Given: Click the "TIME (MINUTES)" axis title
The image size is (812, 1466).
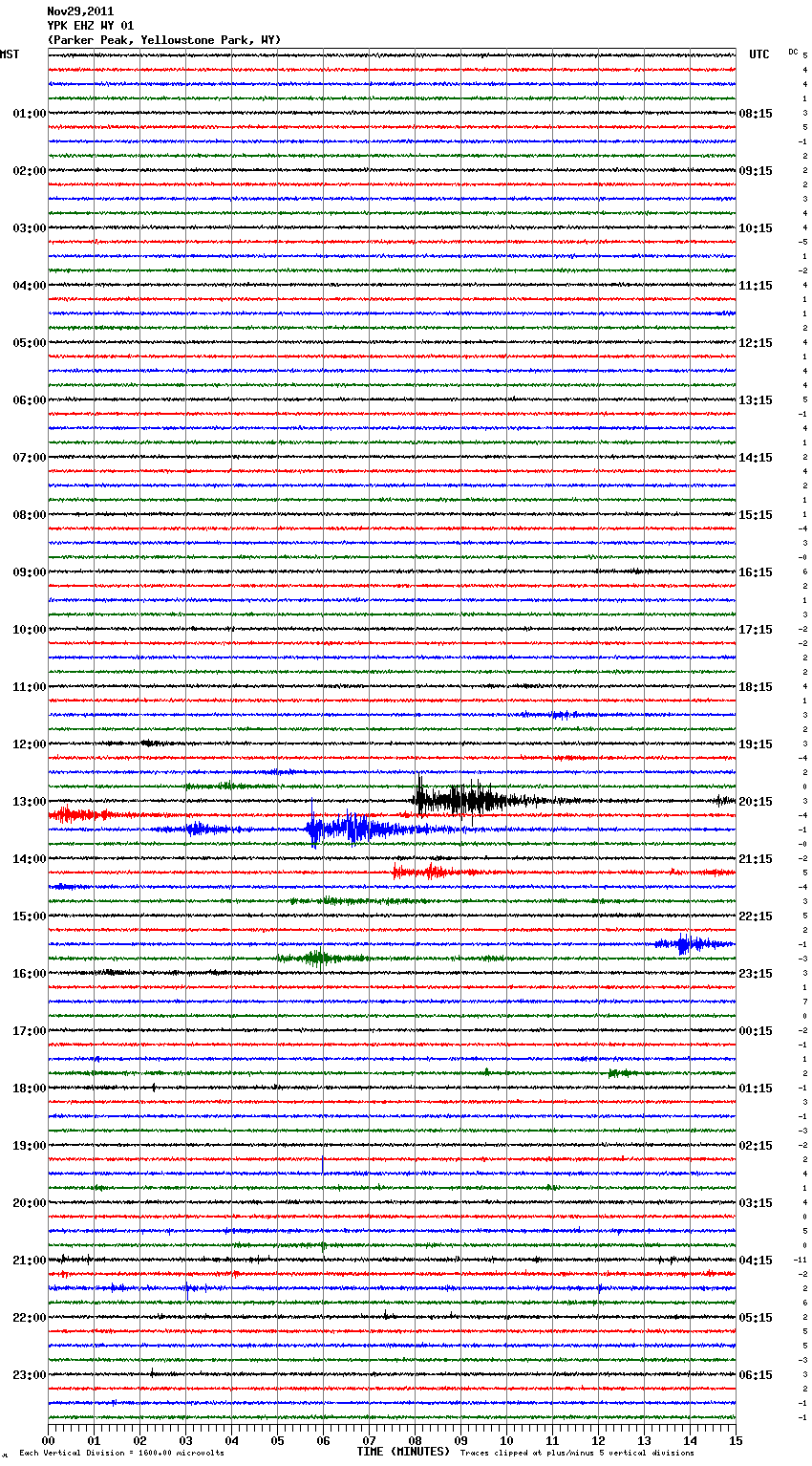Looking at the screenshot, I should coord(403,1452).
